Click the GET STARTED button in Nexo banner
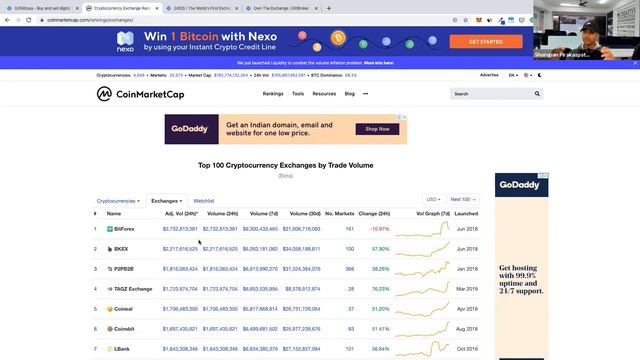 pos(486,42)
